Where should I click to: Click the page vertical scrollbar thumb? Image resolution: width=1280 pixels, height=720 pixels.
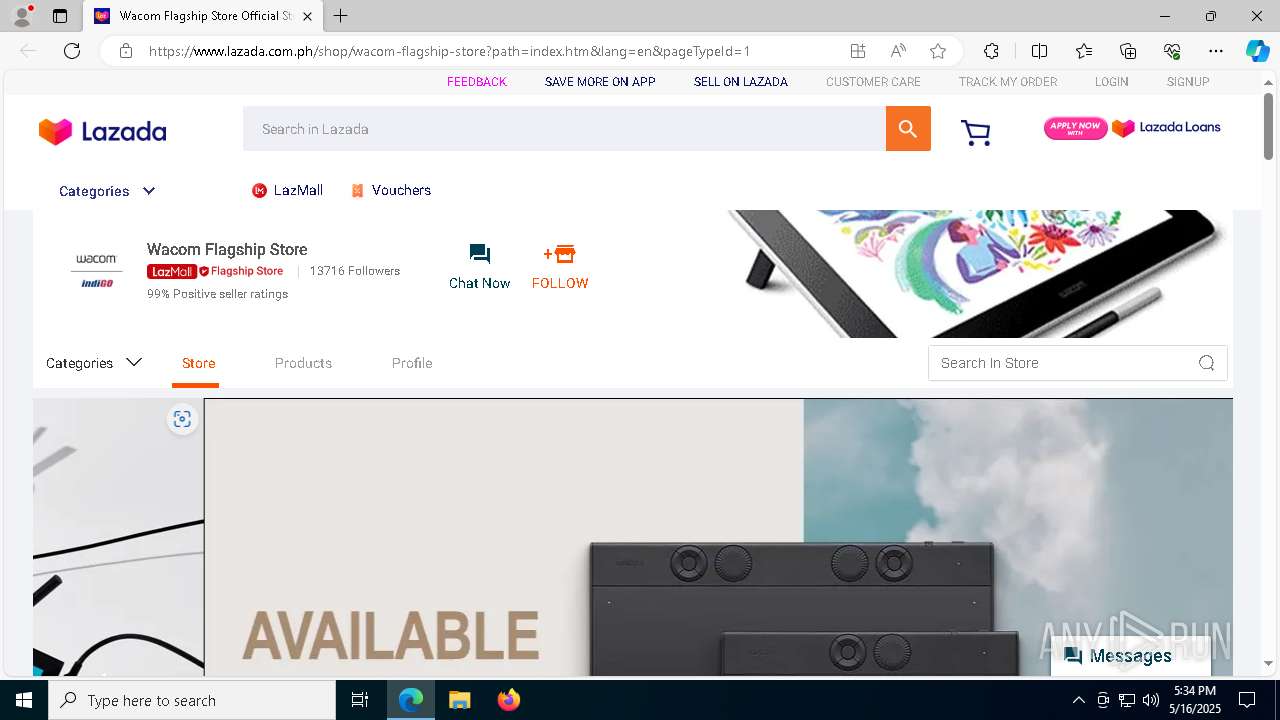click(x=1268, y=127)
